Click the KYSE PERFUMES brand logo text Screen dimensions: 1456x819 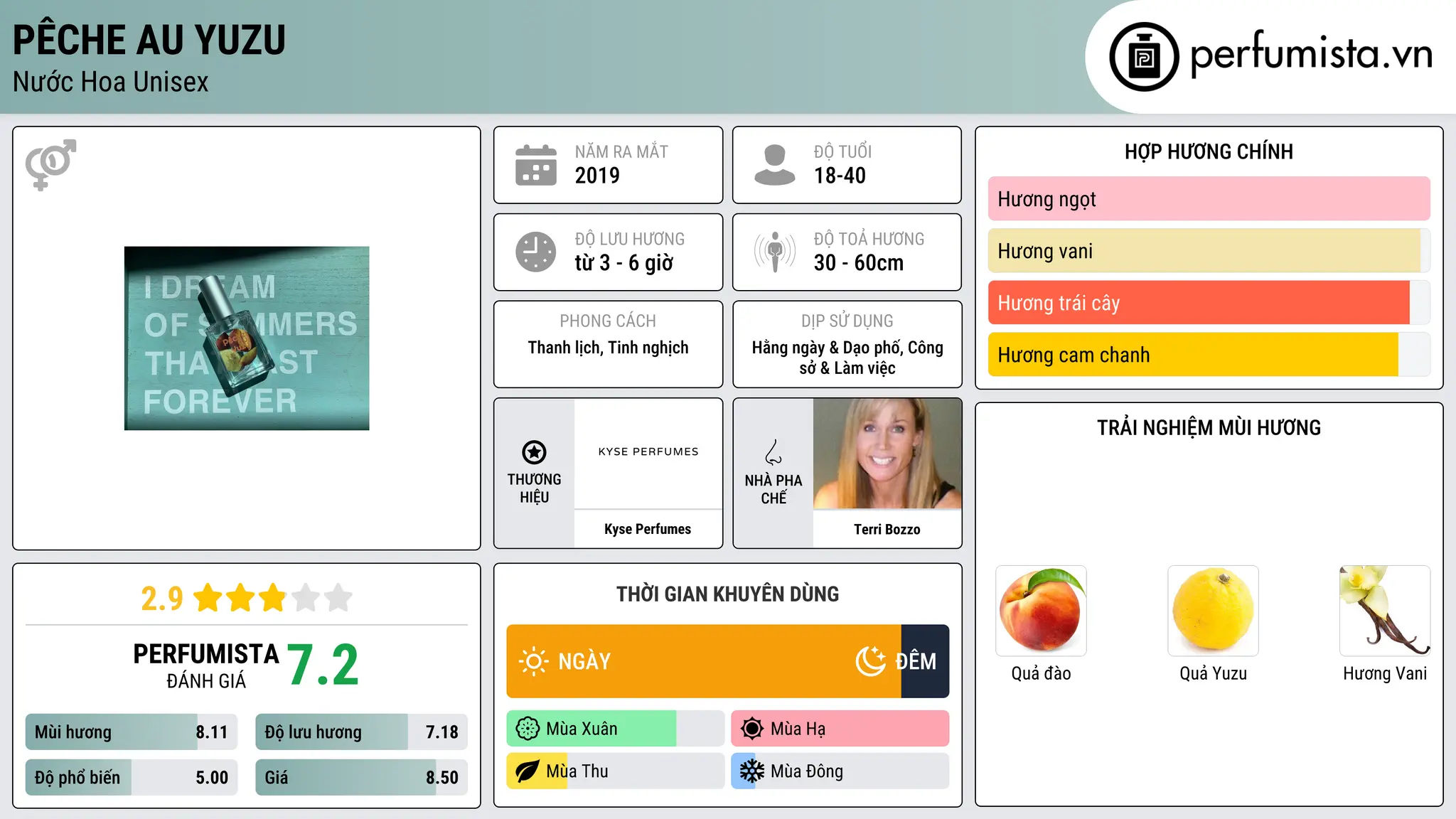pyautogui.click(x=648, y=451)
